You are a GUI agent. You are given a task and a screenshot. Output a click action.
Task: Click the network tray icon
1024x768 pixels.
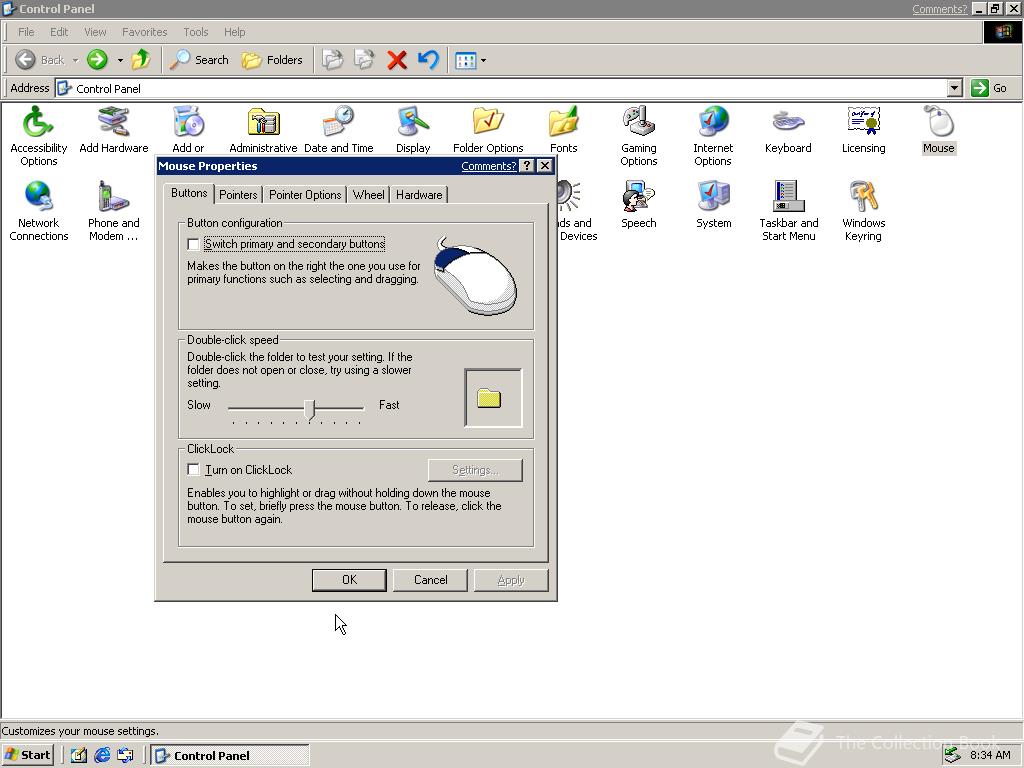point(953,755)
